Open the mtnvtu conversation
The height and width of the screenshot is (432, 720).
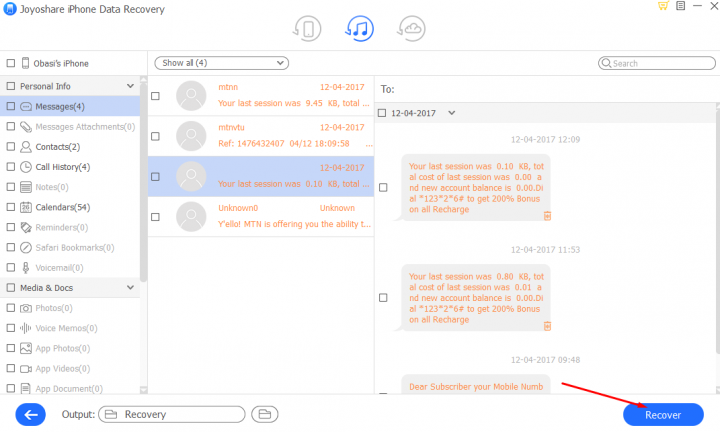click(261, 136)
